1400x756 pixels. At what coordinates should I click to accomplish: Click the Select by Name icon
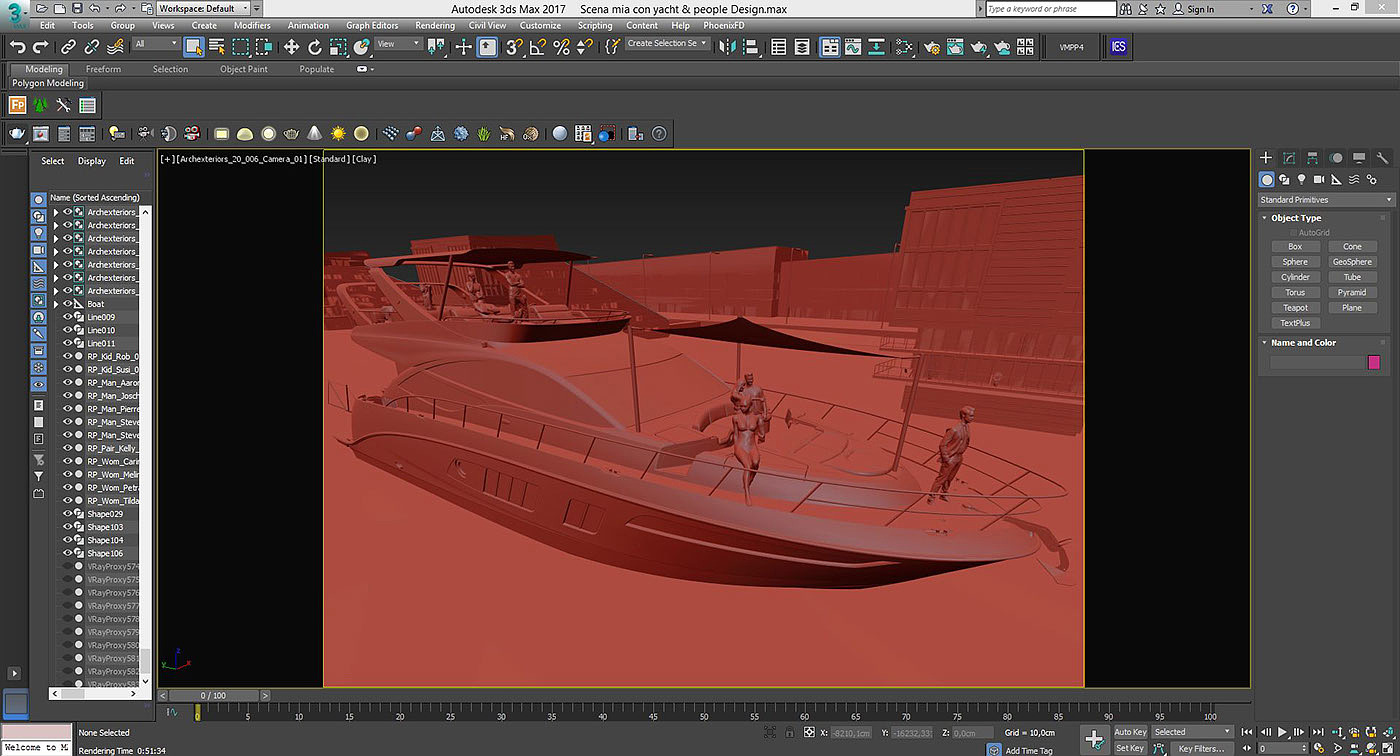coord(217,47)
